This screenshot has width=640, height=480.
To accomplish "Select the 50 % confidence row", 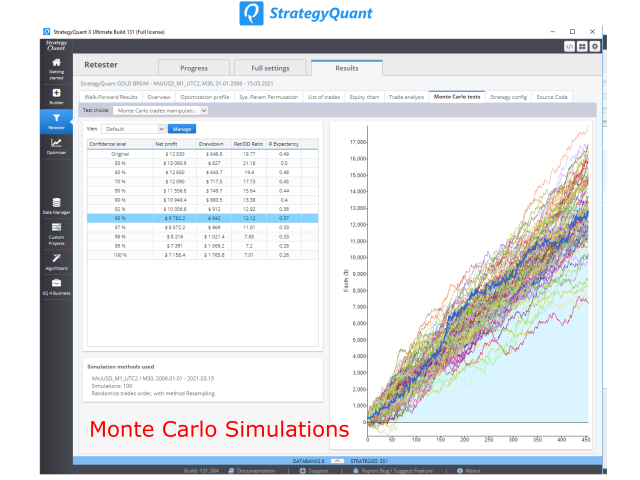I will (203, 163).
